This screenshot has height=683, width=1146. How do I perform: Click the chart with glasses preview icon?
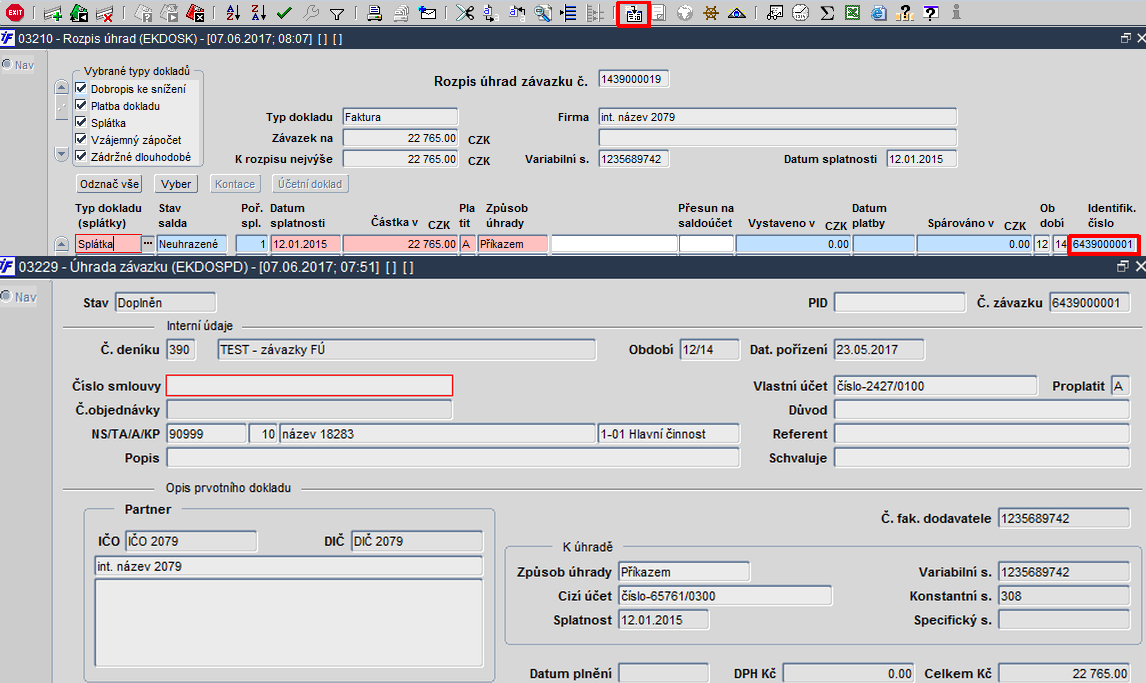pos(775,12)
